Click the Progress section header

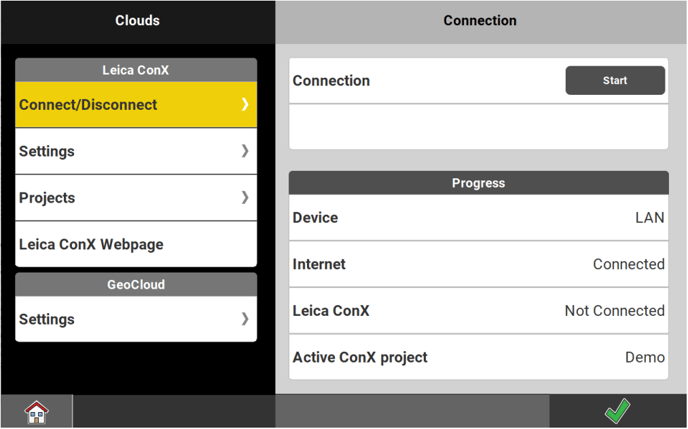478,183
